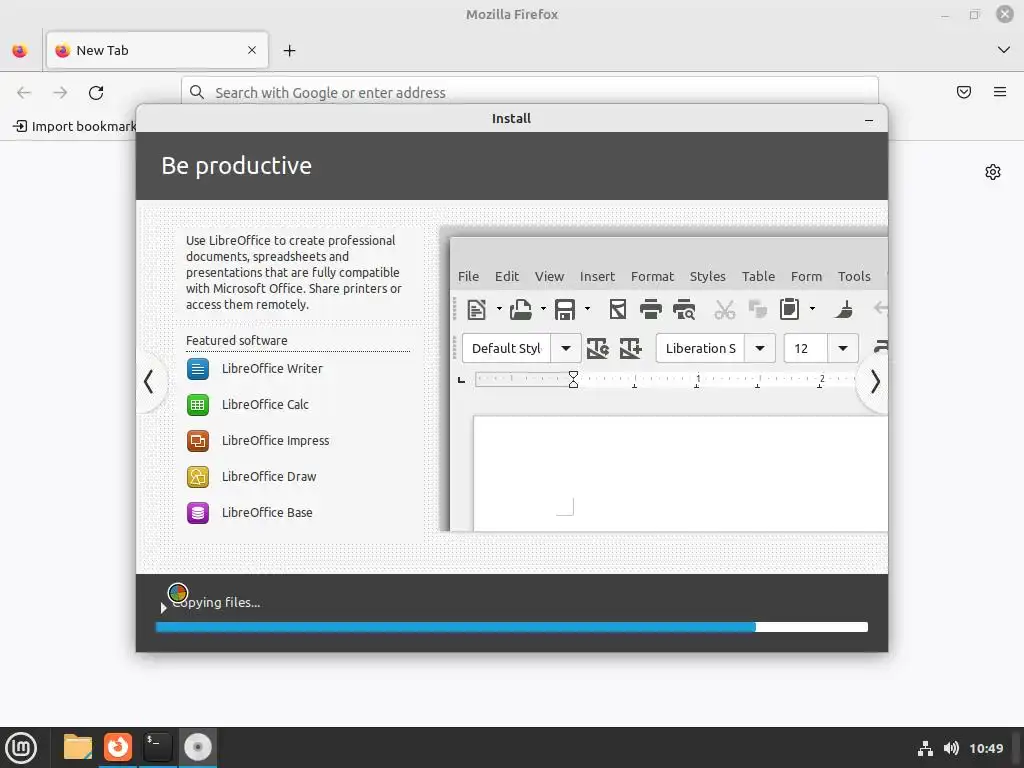Click Import bookmarks in the toolbar
Screen dimensions: 1024x768
coord(75,126)
